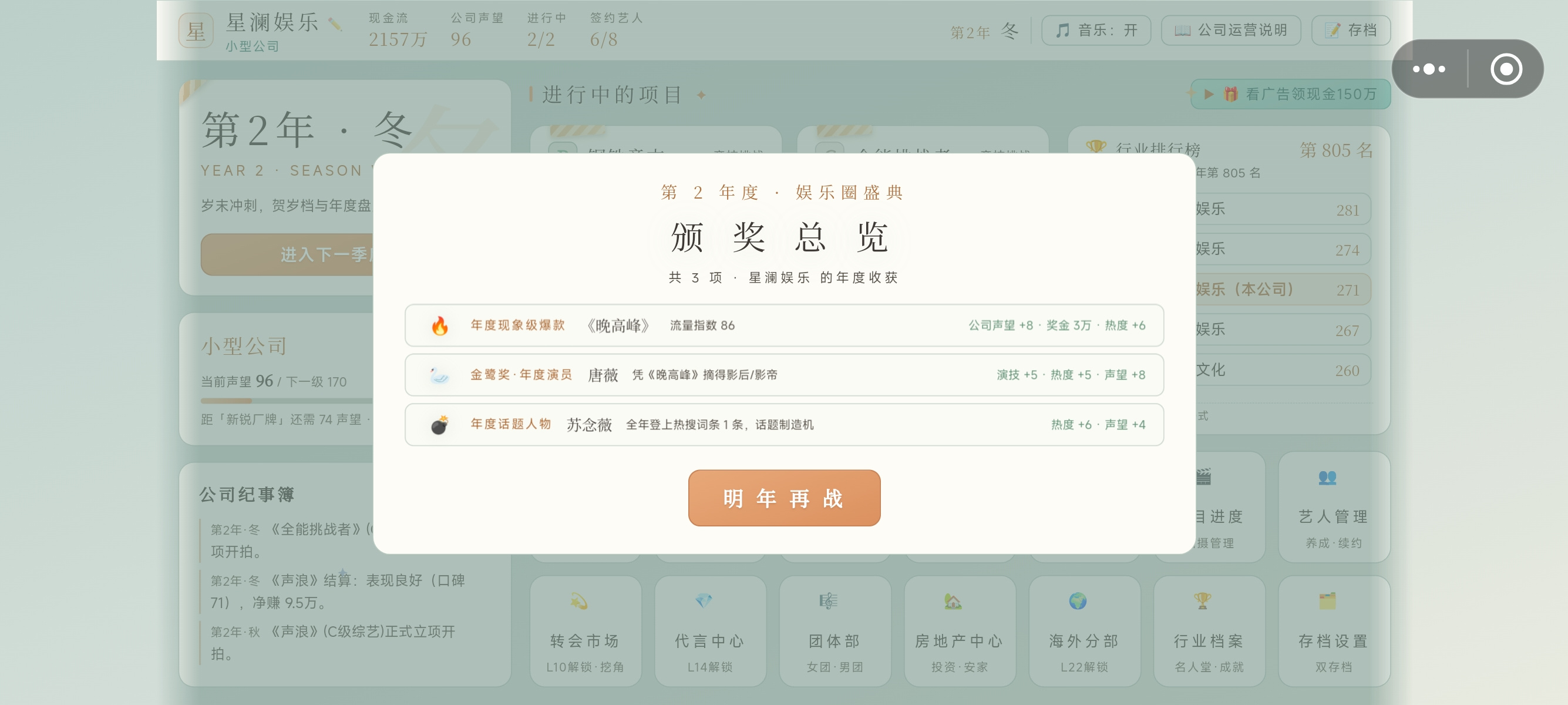Viewport: 1568px width, 705px height.
Task: Open the 唐薇 金鹭奖·年度演员 award row
Action: [784, 375]
